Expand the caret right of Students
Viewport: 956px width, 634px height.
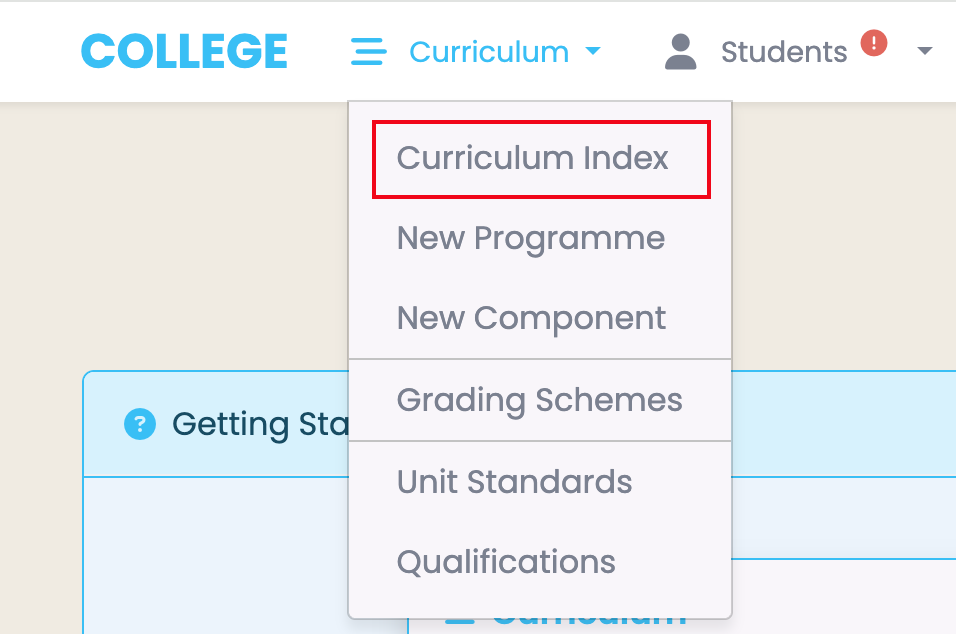coord(925,51)
